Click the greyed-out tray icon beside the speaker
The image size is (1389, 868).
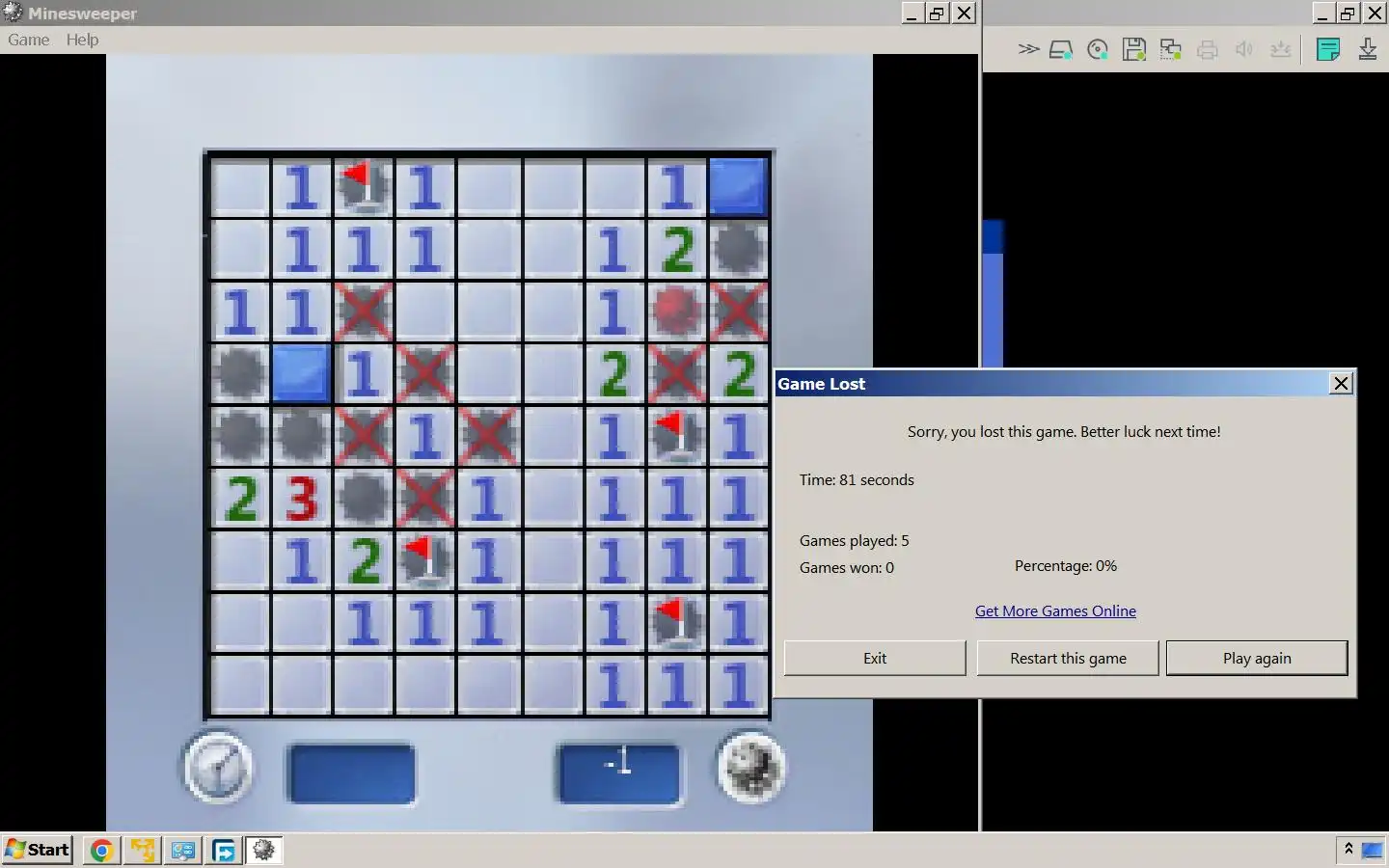coord(1281,49)
